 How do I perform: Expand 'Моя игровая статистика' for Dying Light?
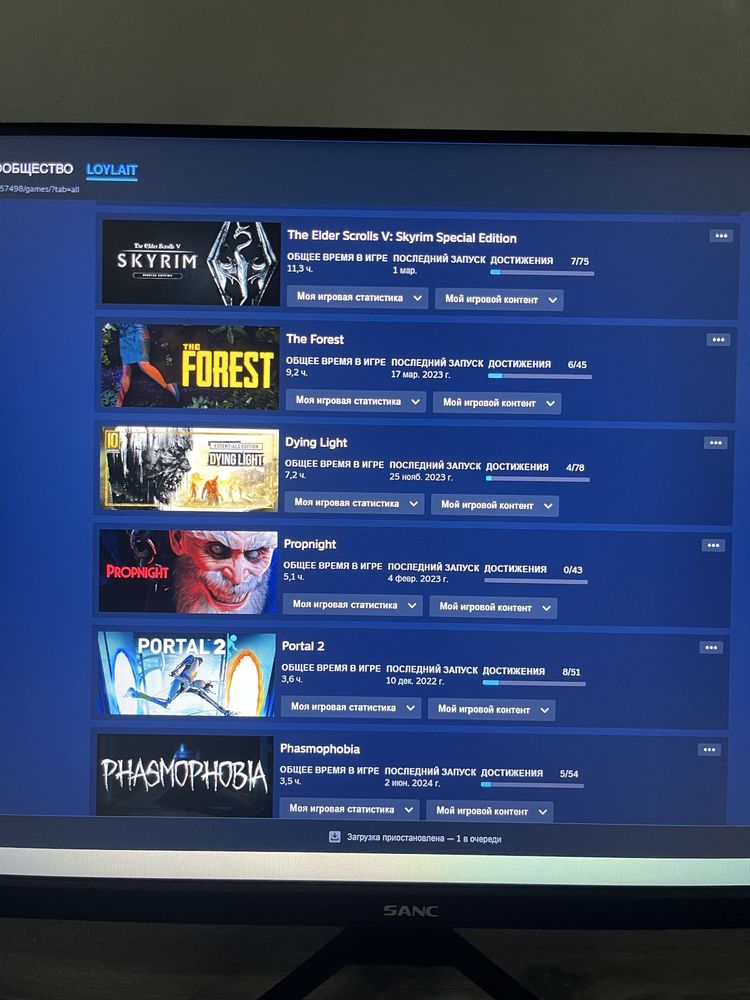[x=354, y=503]
